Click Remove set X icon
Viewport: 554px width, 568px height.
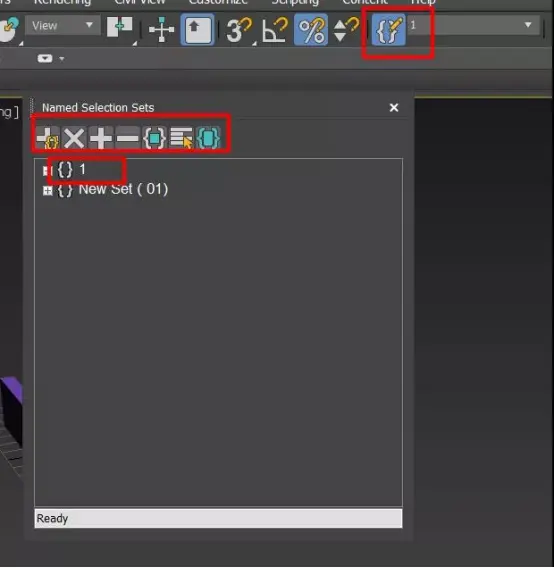click(x=74, y=138)
